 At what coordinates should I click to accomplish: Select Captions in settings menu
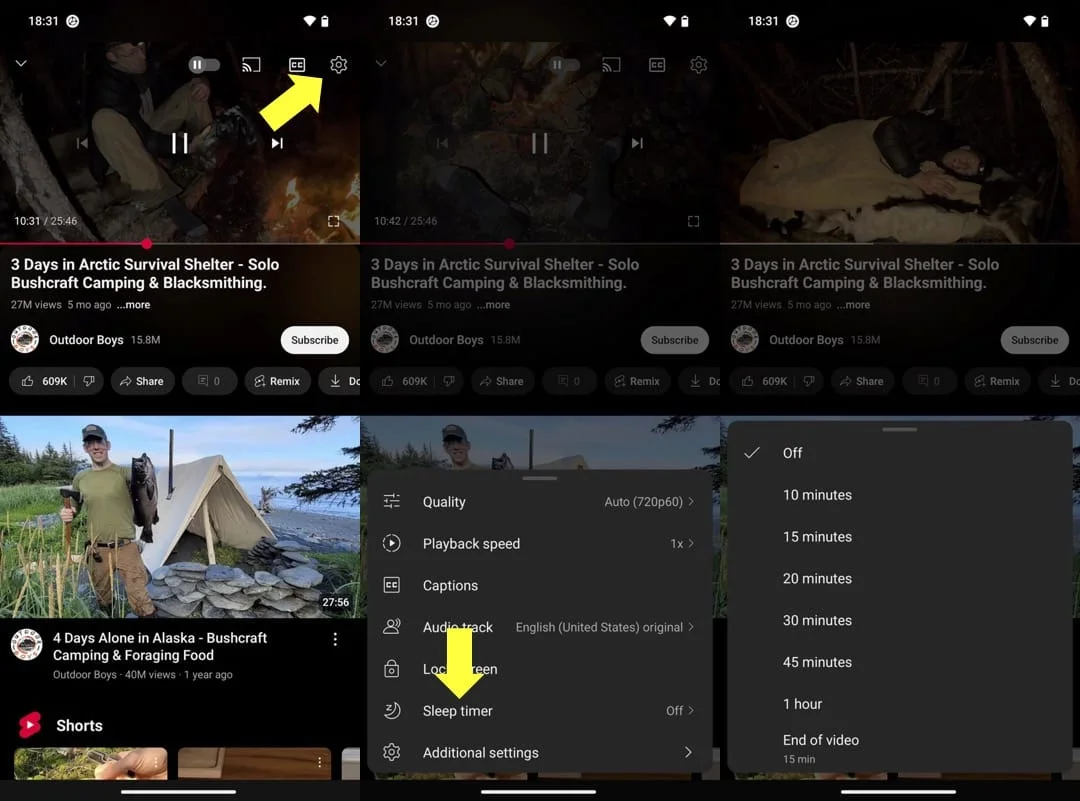[x=539, y=585]
